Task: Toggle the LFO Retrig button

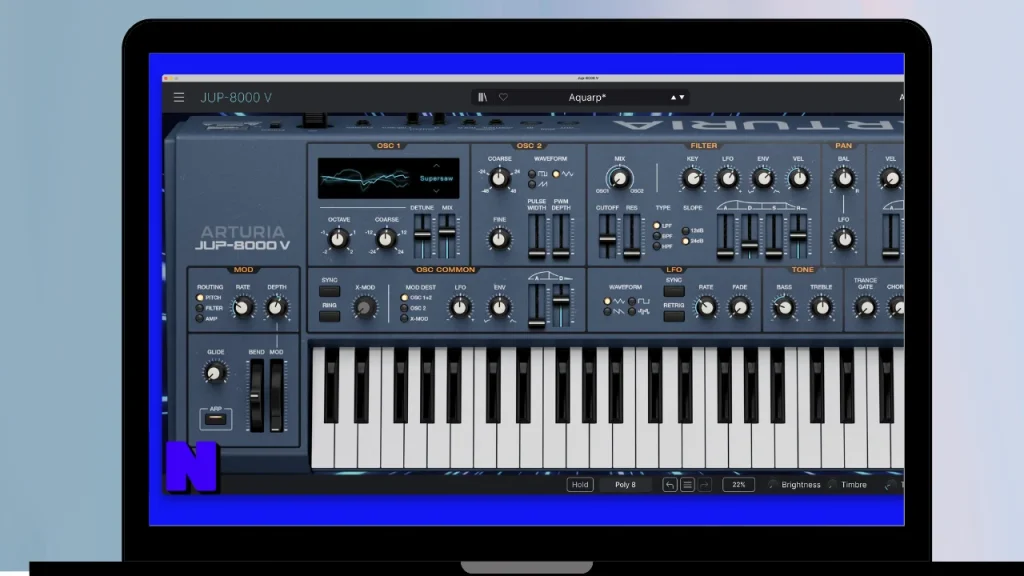Action: tap(673, 316)
